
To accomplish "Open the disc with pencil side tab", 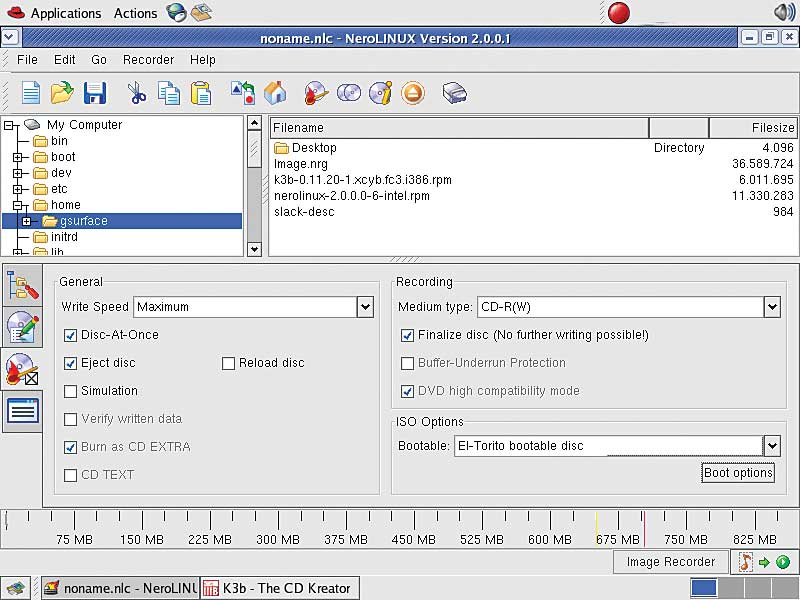I will click(x=22, y=327).
